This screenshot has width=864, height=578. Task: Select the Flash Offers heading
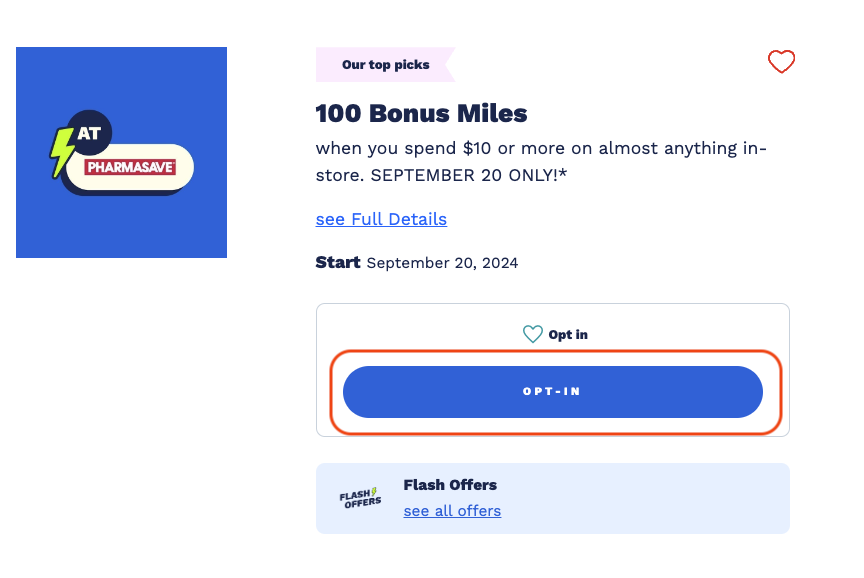click(450, 485)
